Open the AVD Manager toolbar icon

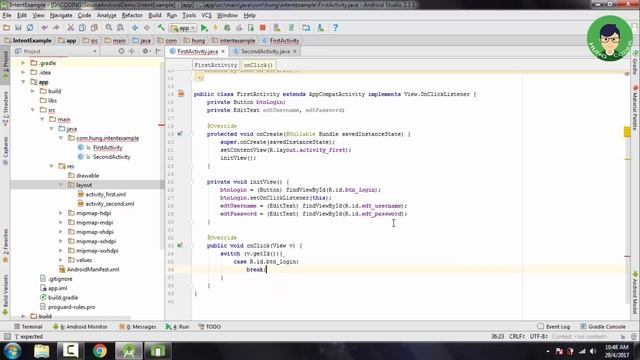point(277,28)
